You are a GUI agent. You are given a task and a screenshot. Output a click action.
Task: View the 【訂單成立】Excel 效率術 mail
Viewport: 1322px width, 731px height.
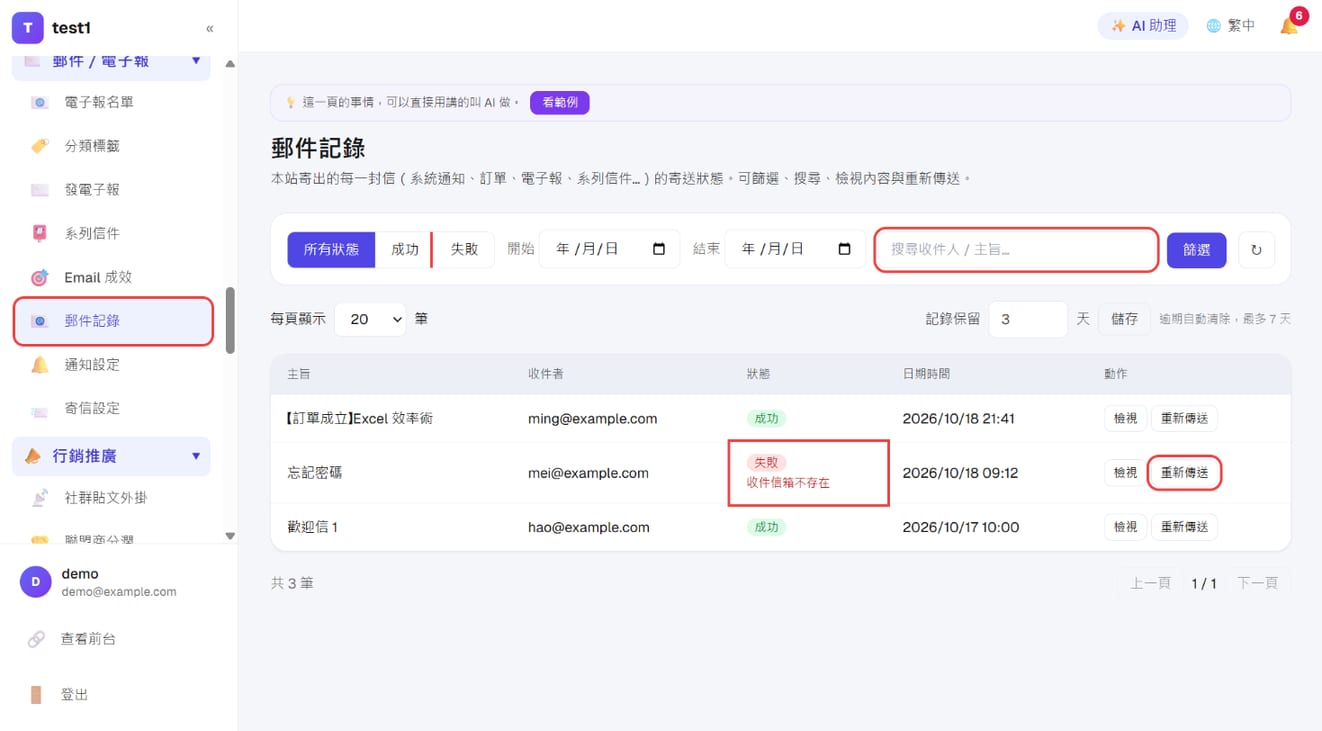click(x=1125, y=419)
